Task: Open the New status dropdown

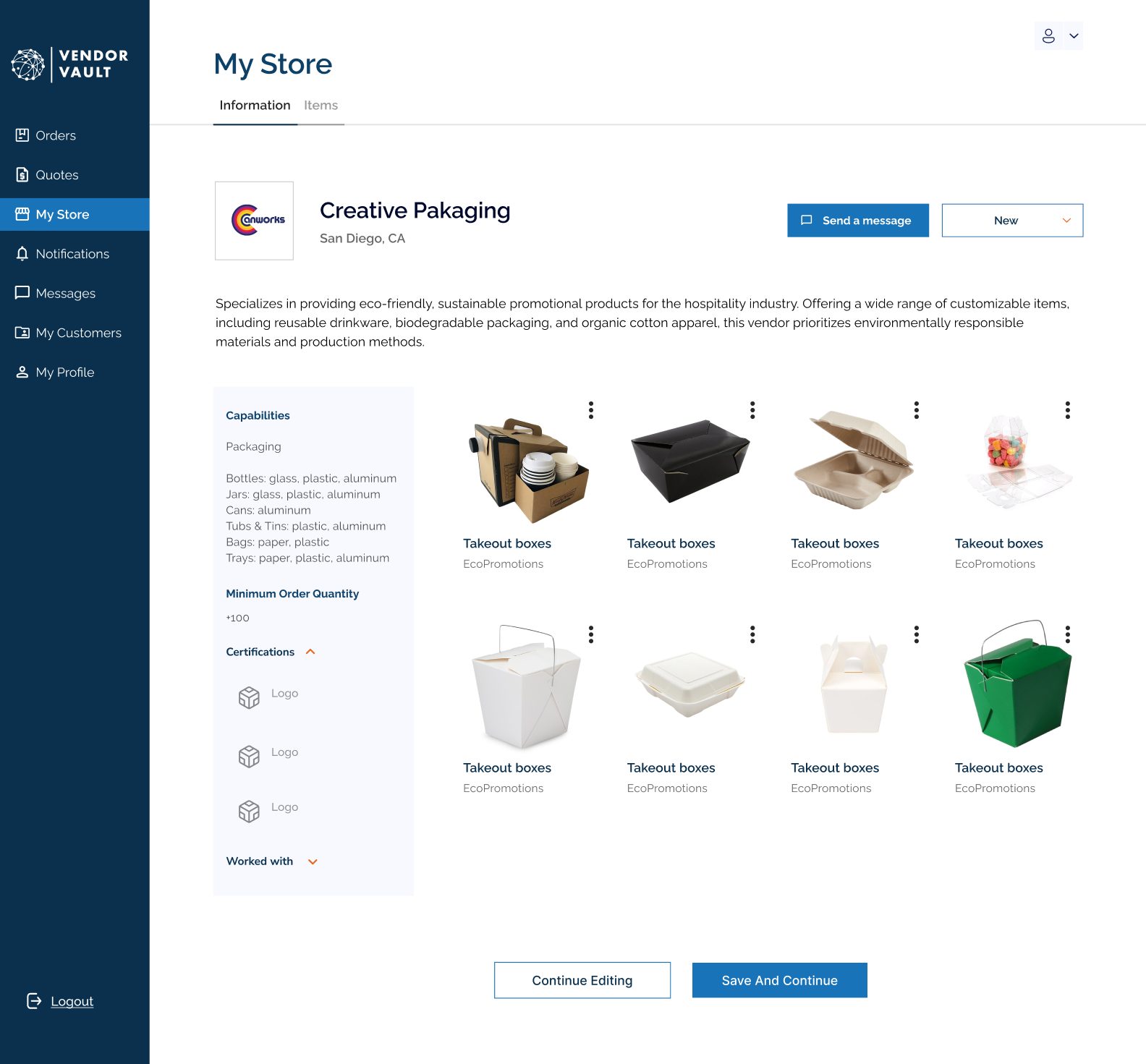Action: pos(1012,221)
